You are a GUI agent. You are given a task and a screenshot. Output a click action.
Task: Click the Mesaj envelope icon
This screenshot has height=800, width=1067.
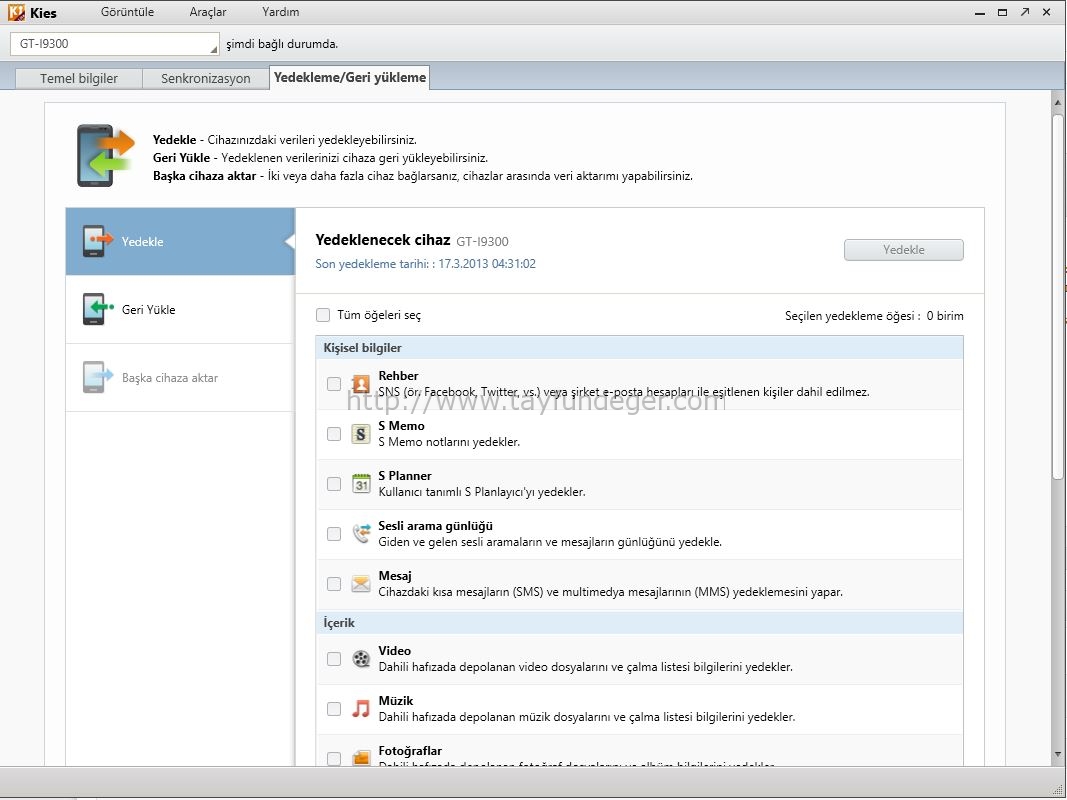(361, 584)
